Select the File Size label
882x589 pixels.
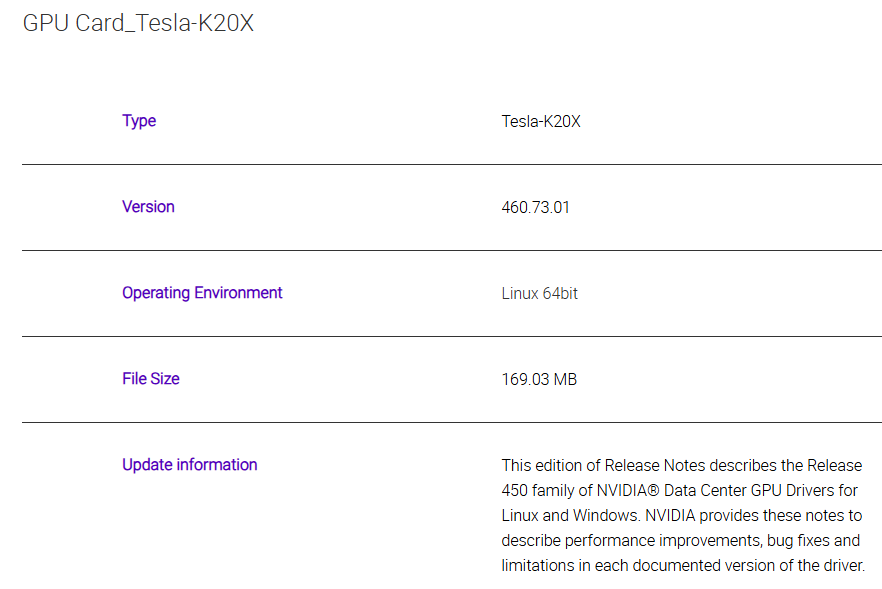click(x=151, y=379)
